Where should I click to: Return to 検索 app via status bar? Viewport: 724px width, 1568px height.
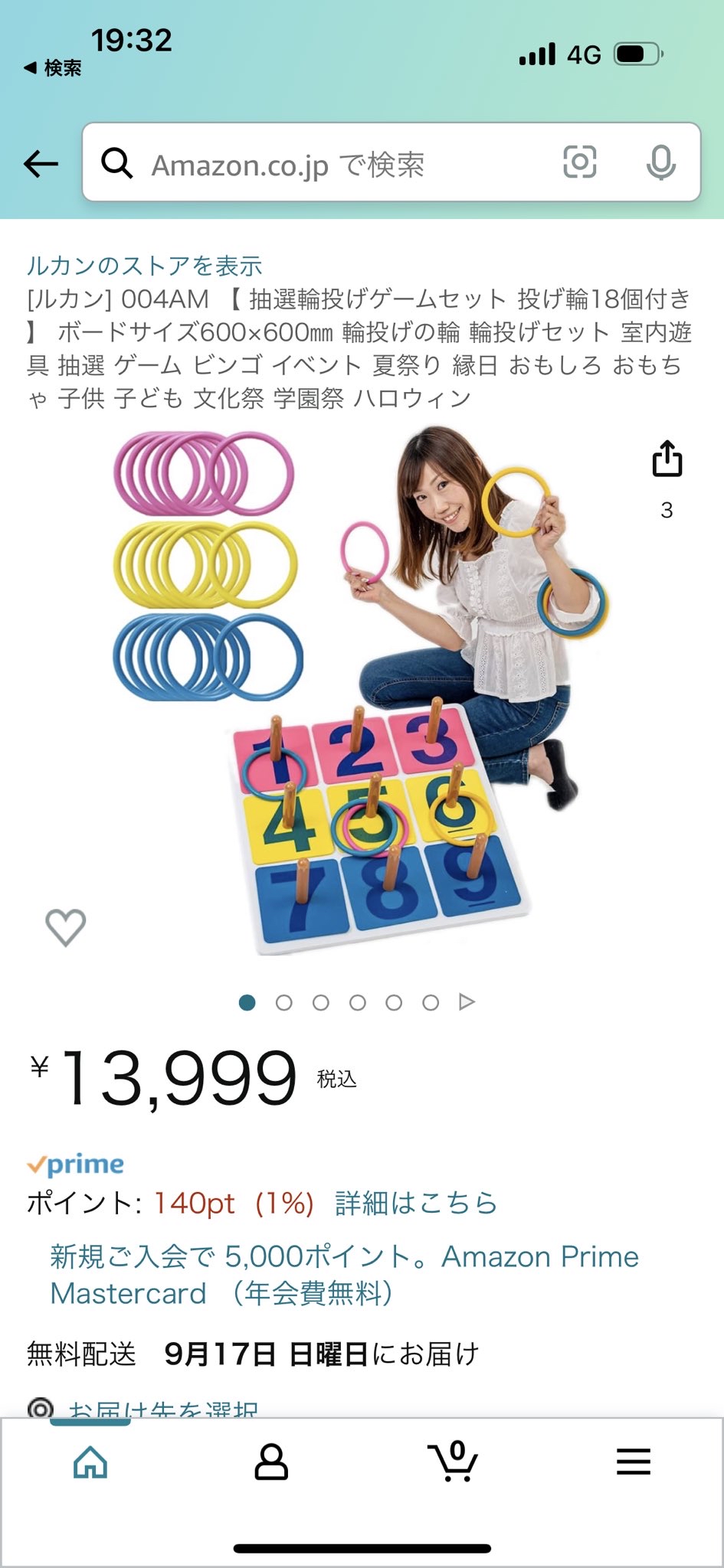(52, 68)
